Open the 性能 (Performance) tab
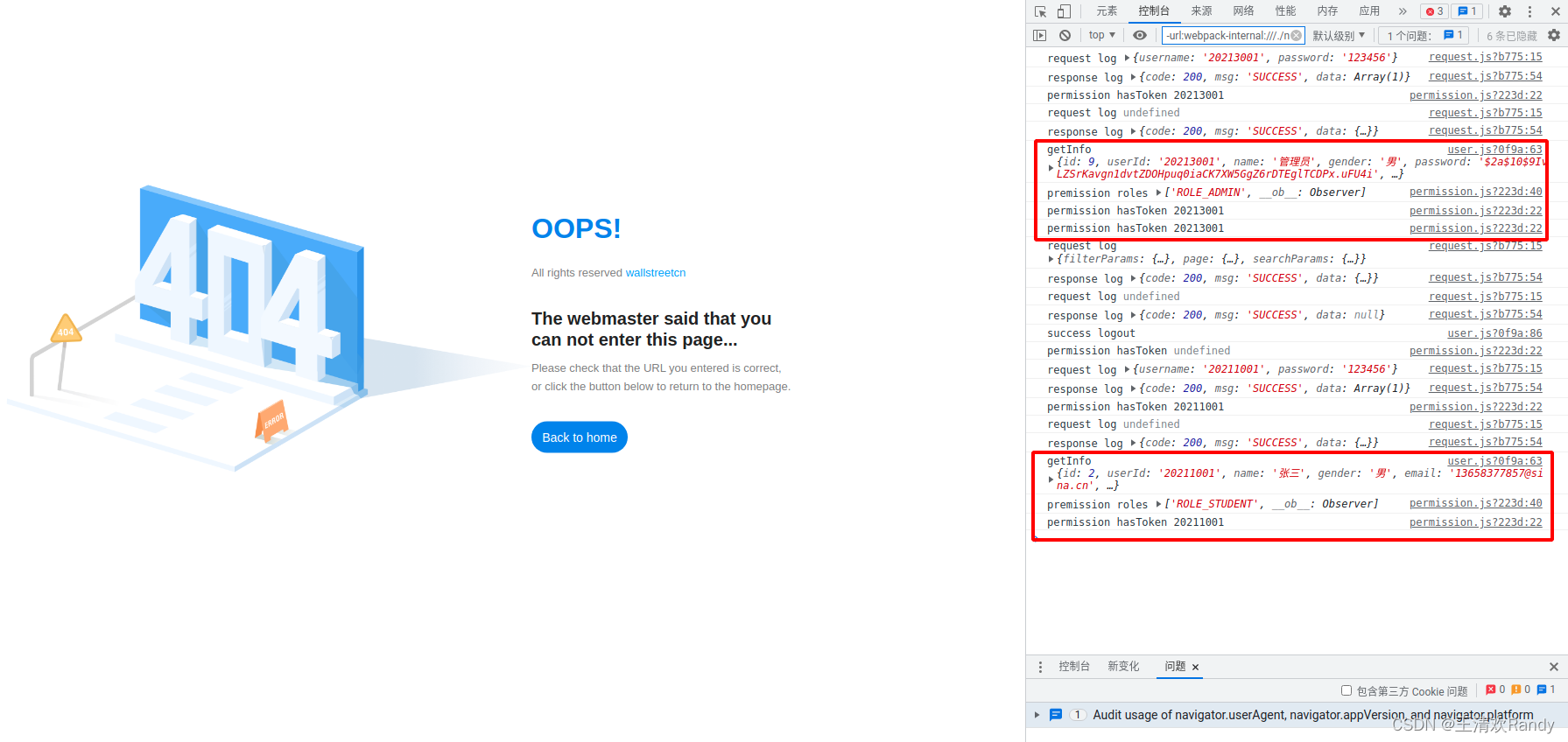Image resolution: width=1568 pixels, height=742 pixels. tap(1285, 11)
